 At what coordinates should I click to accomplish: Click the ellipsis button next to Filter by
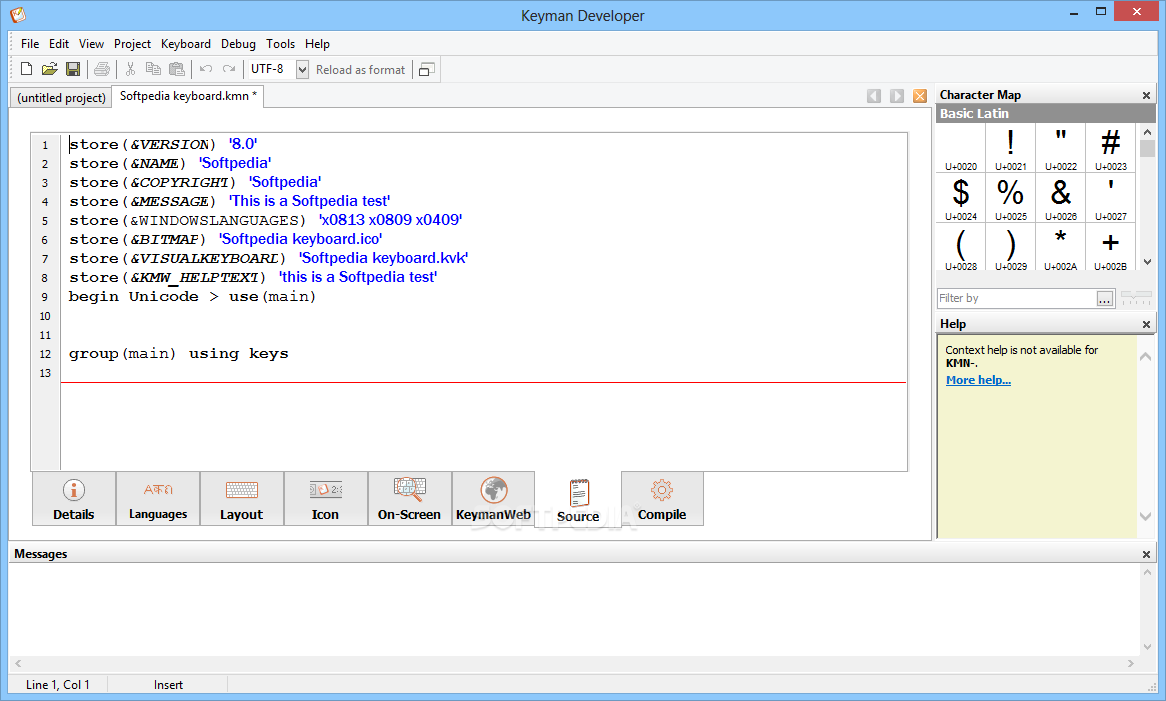[x=1105, y=298]
